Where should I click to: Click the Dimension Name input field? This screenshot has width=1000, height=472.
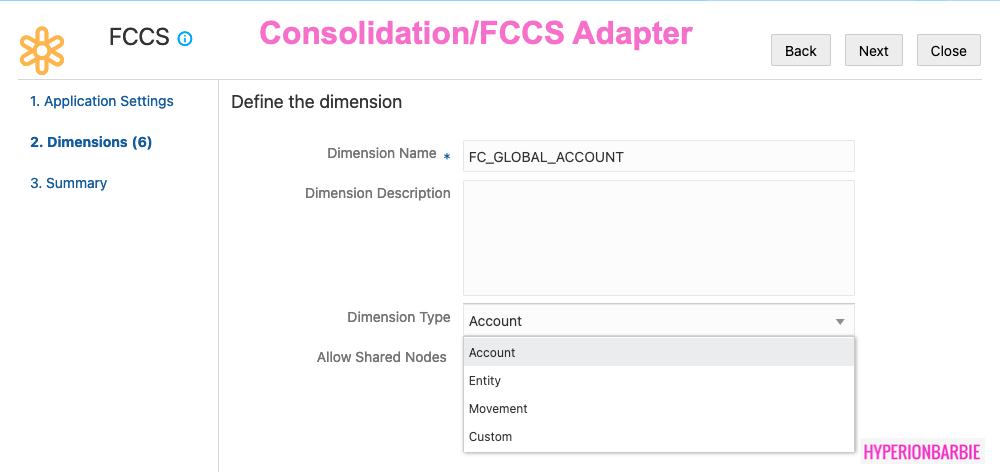(658, 157)
